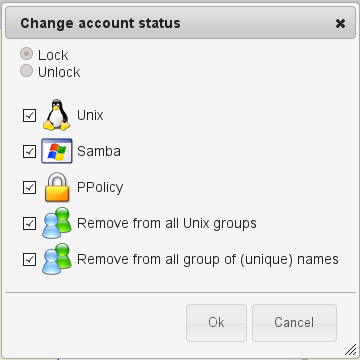Click the PPolicy golden padlock icon
360x360 pixels.
[x=57, y=187]
